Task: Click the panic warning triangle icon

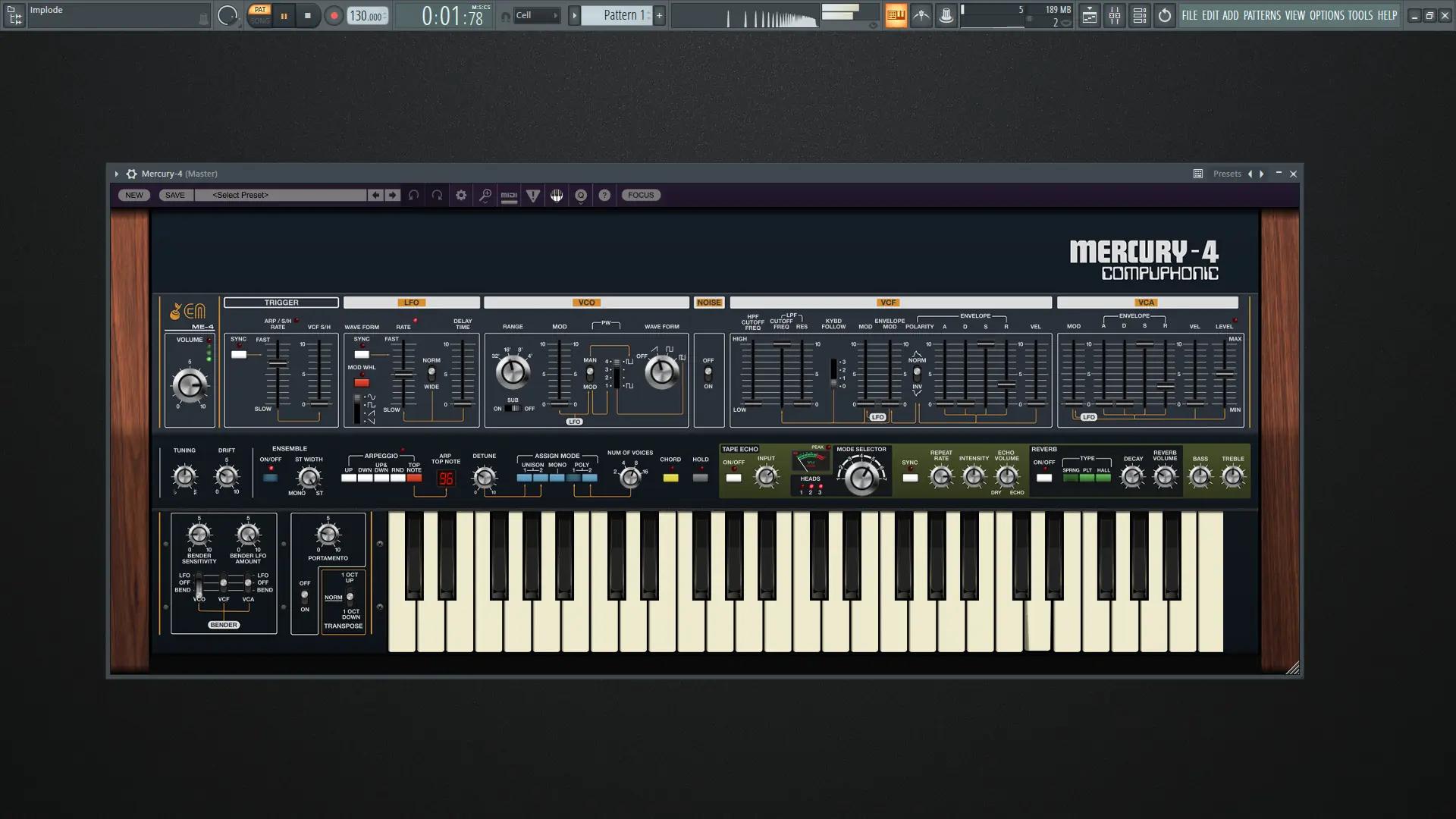Action: (x=533, y=196)
